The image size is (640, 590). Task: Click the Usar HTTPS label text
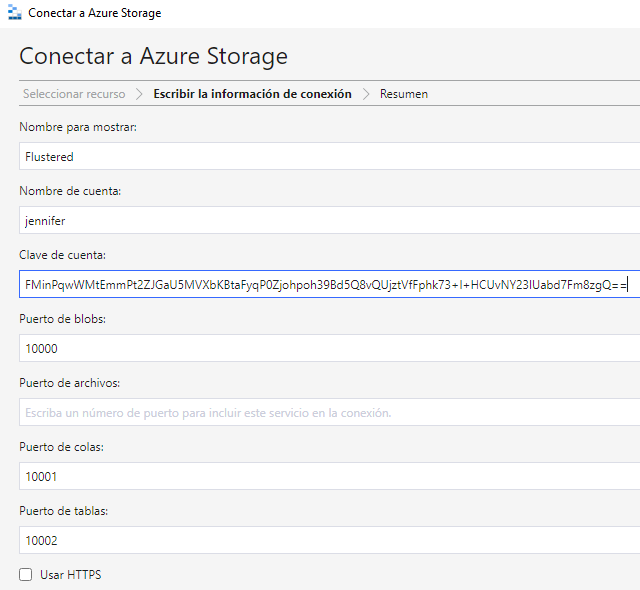70,575
